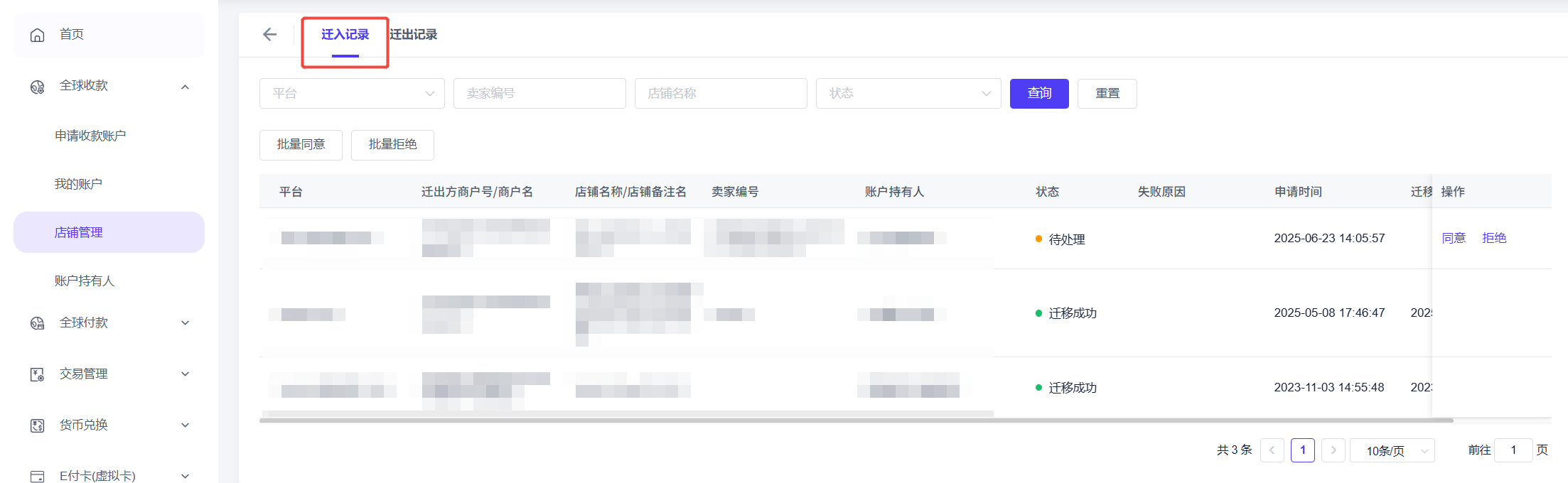Focus the 卖家编号 input field
1568x483 pixels.
pos(539,94)
